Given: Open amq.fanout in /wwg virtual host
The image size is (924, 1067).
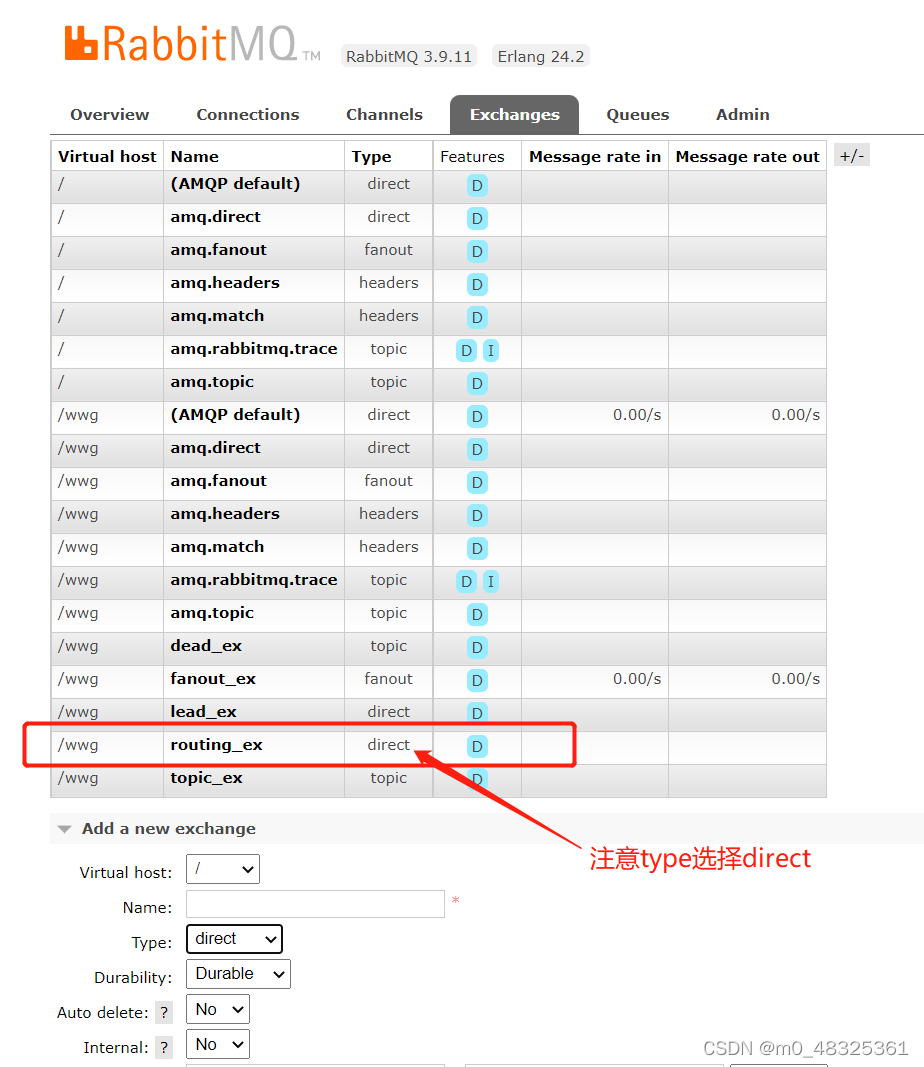Looking at the screenshot, I should coord(218,480).
